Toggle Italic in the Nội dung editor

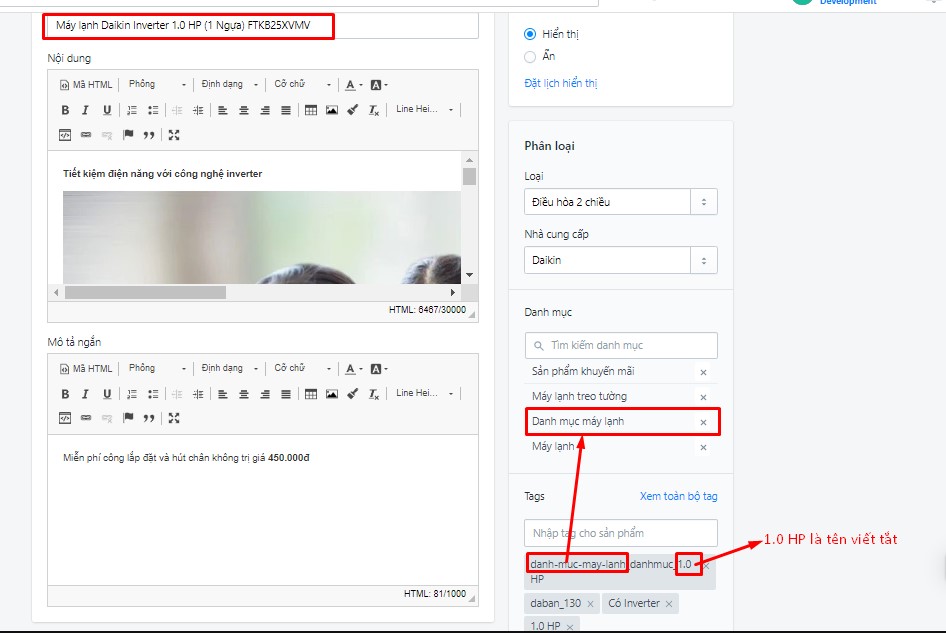pos(85,110)
